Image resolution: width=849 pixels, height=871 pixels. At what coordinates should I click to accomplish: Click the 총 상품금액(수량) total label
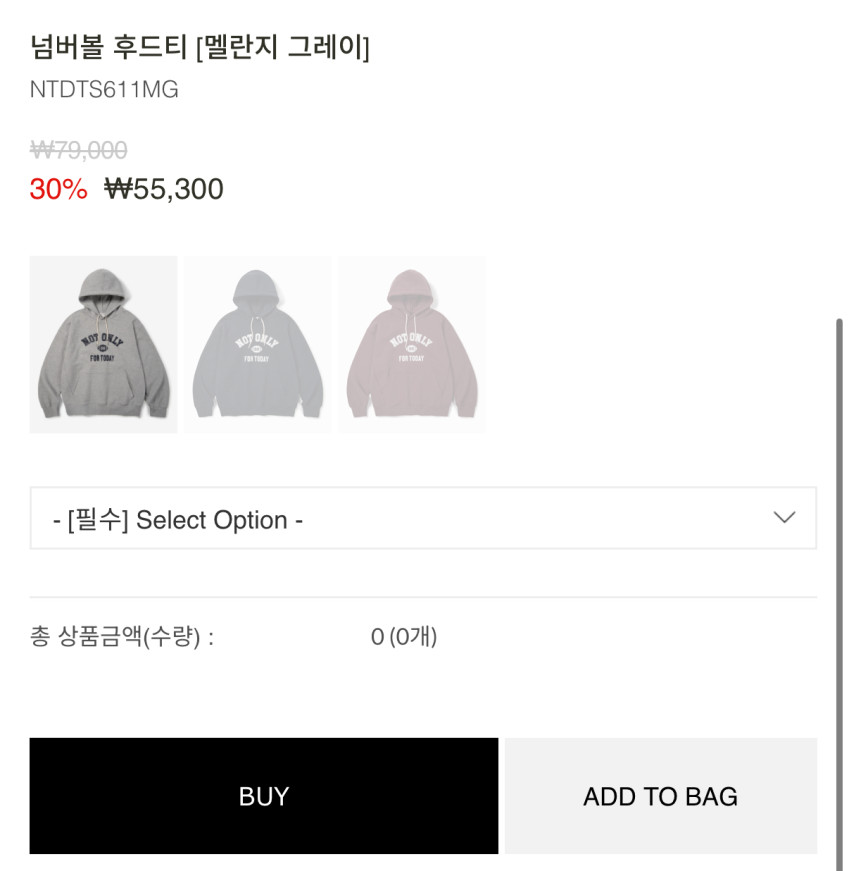click(x=122, y=637)
